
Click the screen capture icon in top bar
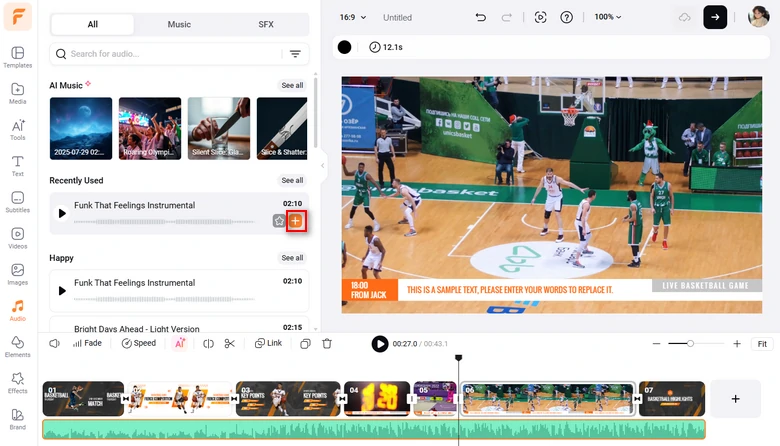[540, 17]
